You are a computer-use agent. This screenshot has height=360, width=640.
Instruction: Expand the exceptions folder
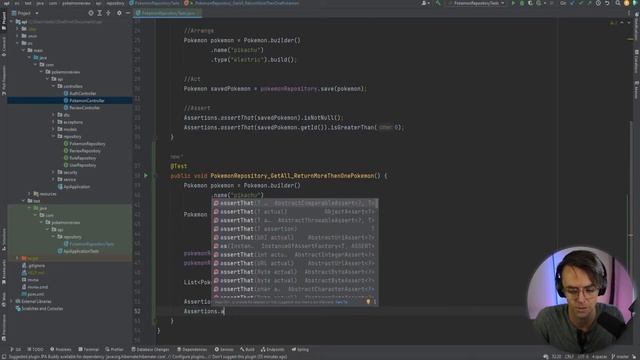(x=53, y=122)
